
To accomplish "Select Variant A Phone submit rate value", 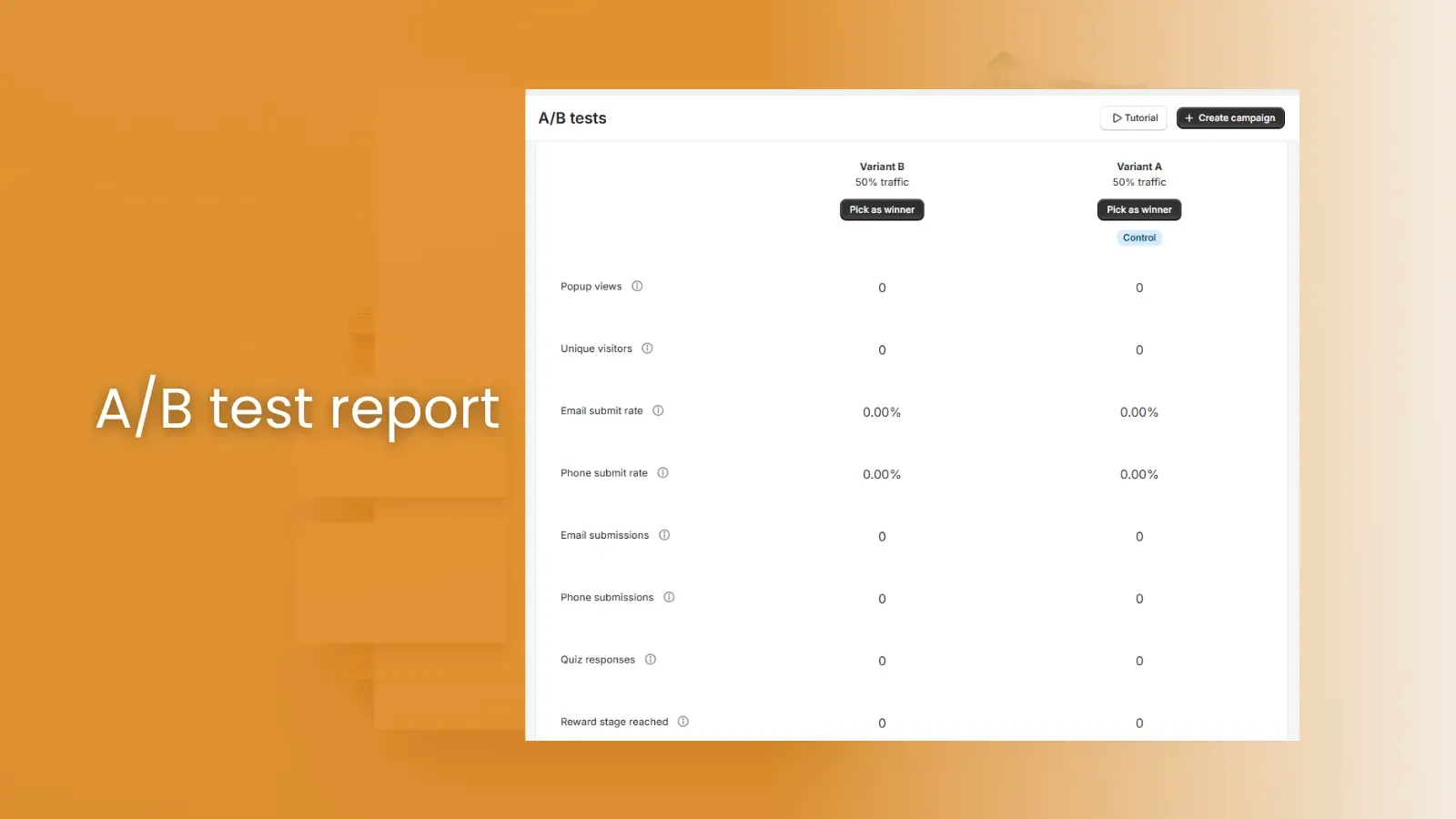I will click(1139, 474).
